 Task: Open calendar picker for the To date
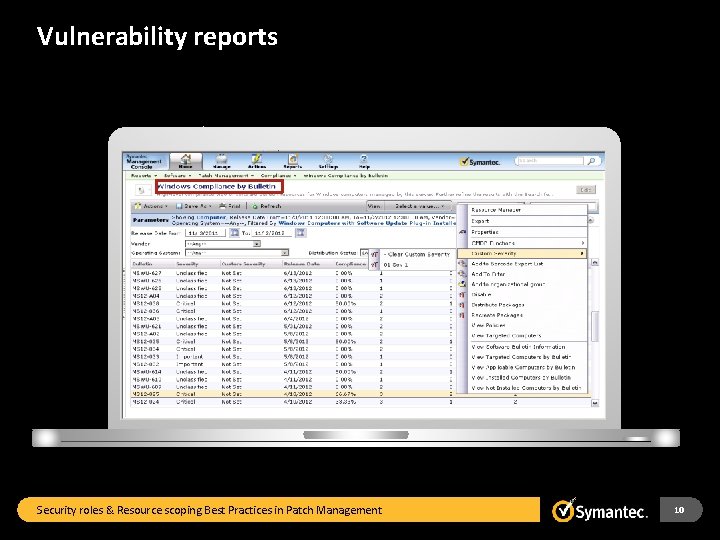[x=301, y=233]
